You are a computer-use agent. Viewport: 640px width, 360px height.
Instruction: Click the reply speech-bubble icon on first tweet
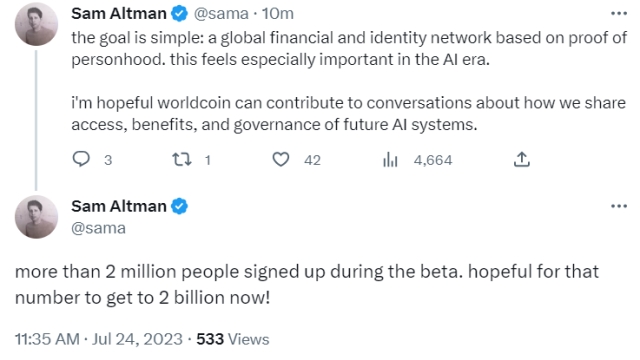point(81,159)
